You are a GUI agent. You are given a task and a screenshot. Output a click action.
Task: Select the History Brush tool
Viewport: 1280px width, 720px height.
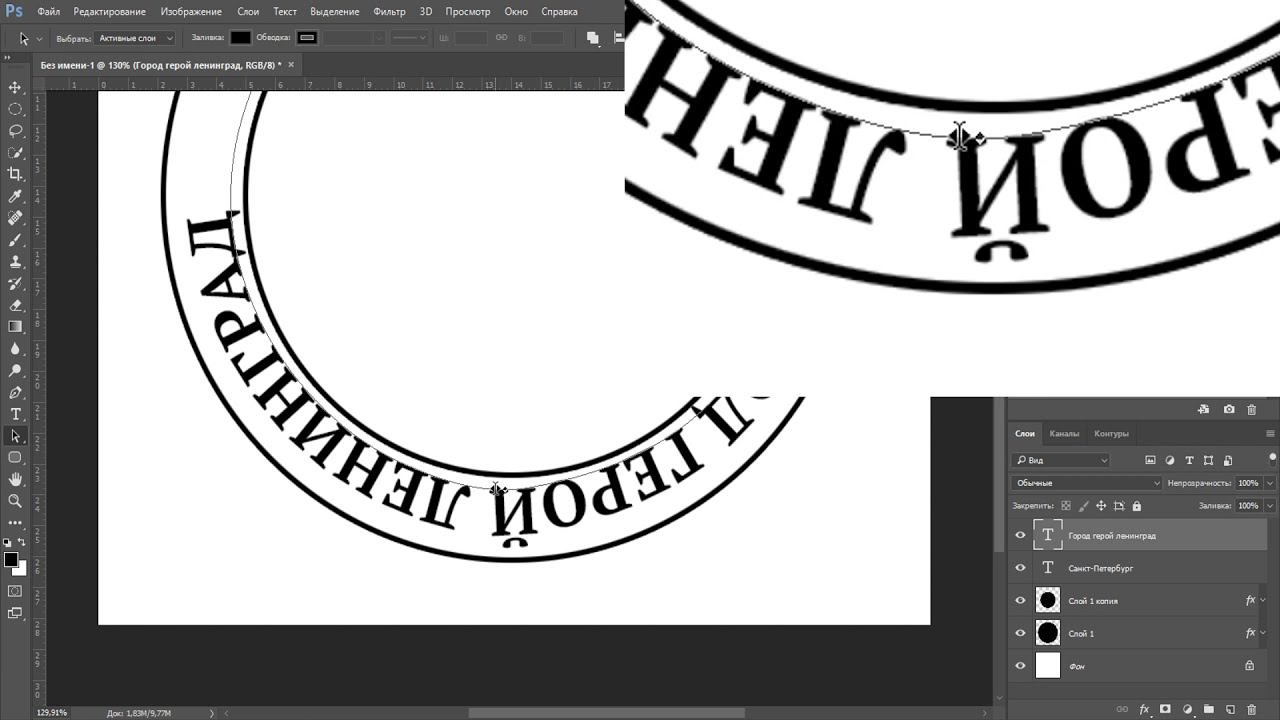[x=15, y=283]
